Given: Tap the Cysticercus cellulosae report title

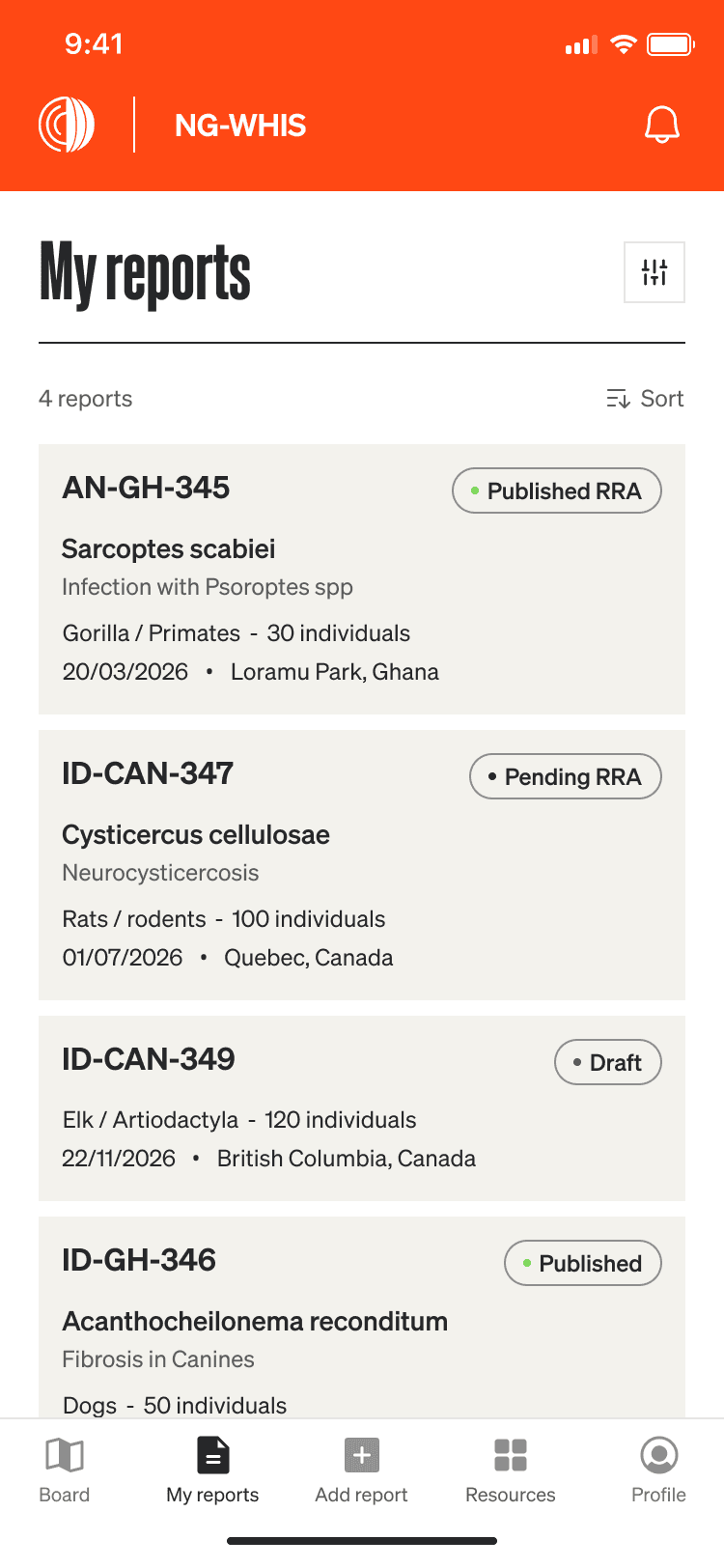Looking at the screenshot, I should coord(196,834).
